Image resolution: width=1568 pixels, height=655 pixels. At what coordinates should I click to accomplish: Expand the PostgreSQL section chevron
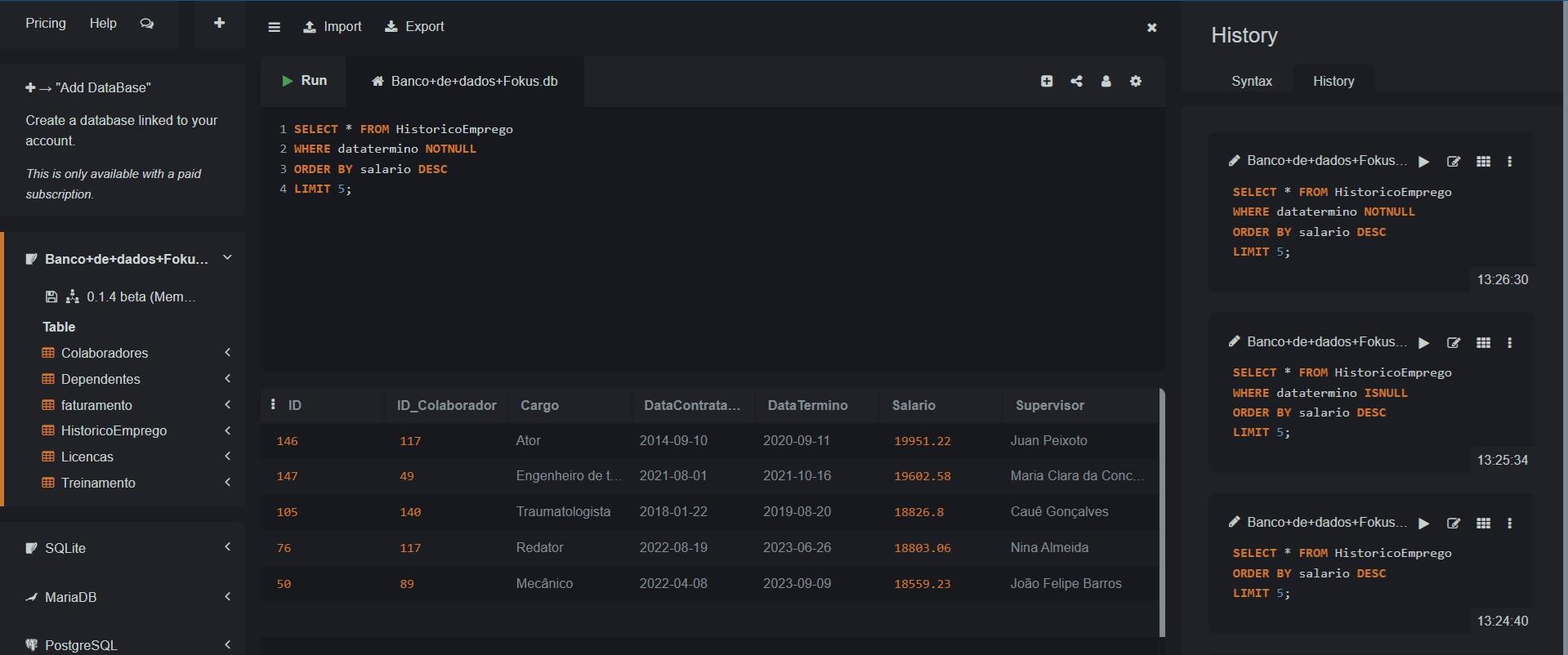pos(228,644)
